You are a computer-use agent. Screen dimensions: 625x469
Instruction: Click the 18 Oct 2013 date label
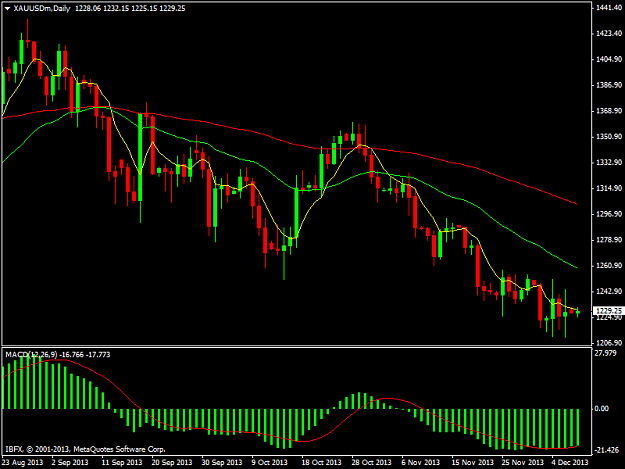pos(321,462)
